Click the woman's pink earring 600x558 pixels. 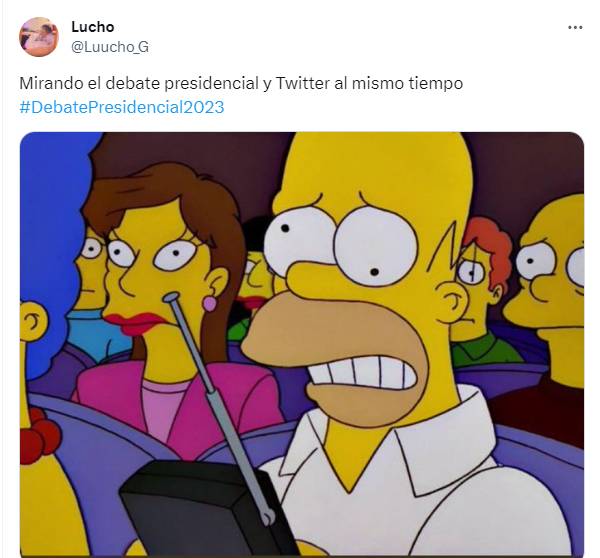(x=209, y=304)
